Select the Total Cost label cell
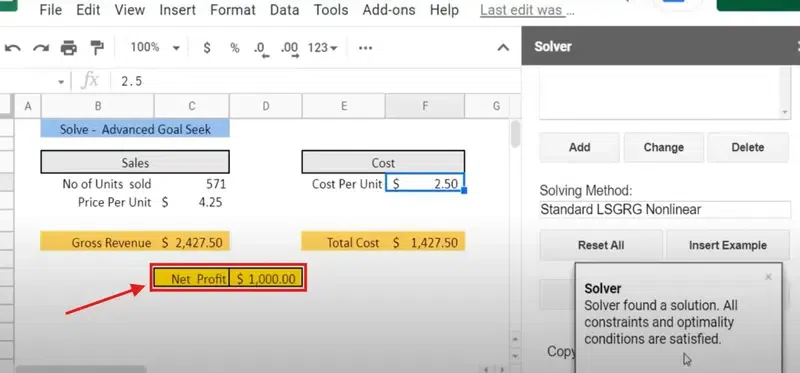 344,242
